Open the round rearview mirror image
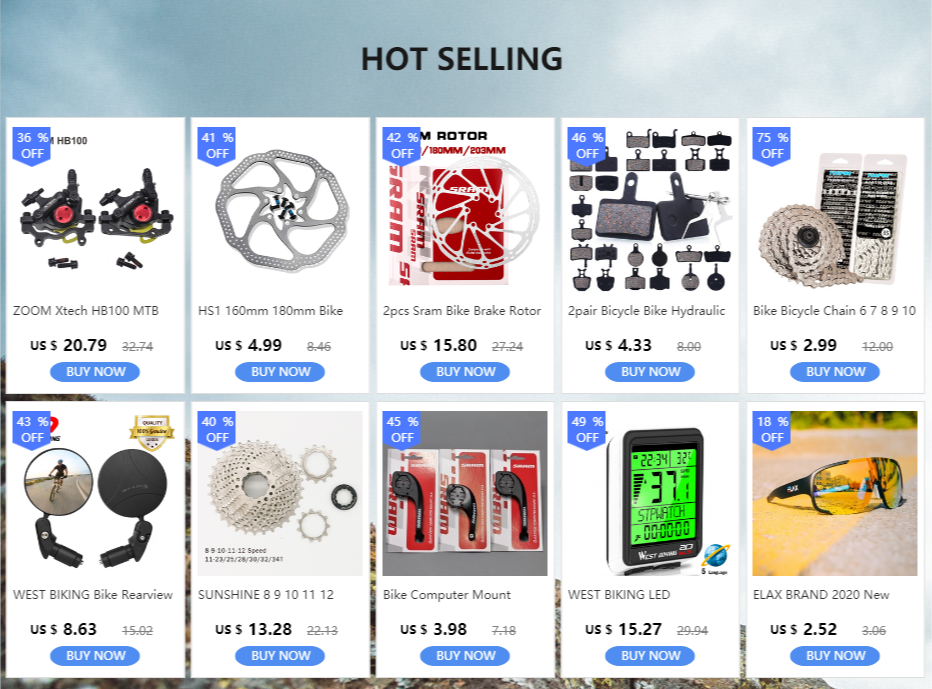Image resolution: width=932 pixels, height=689 pixels. [x=95, y=493]
